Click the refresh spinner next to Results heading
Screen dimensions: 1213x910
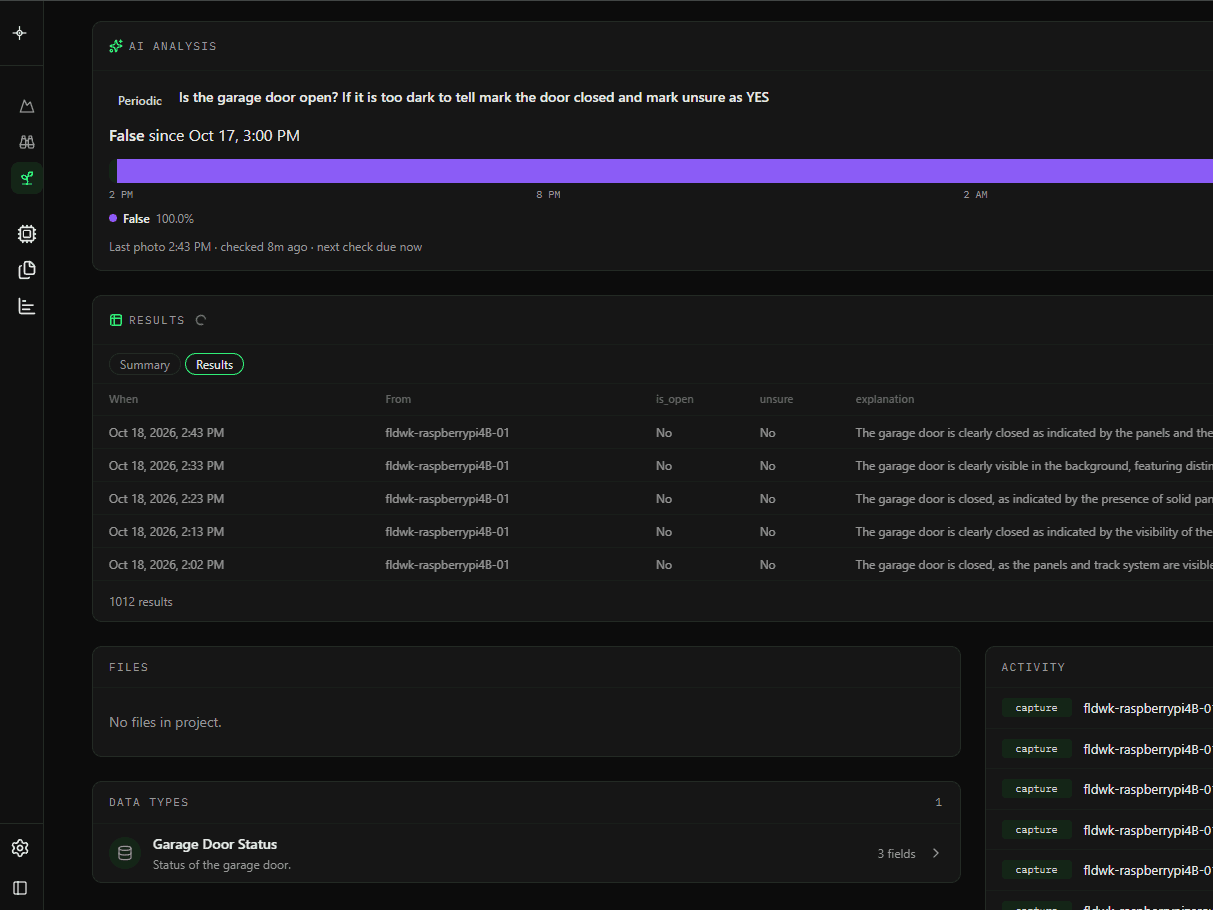201,320
